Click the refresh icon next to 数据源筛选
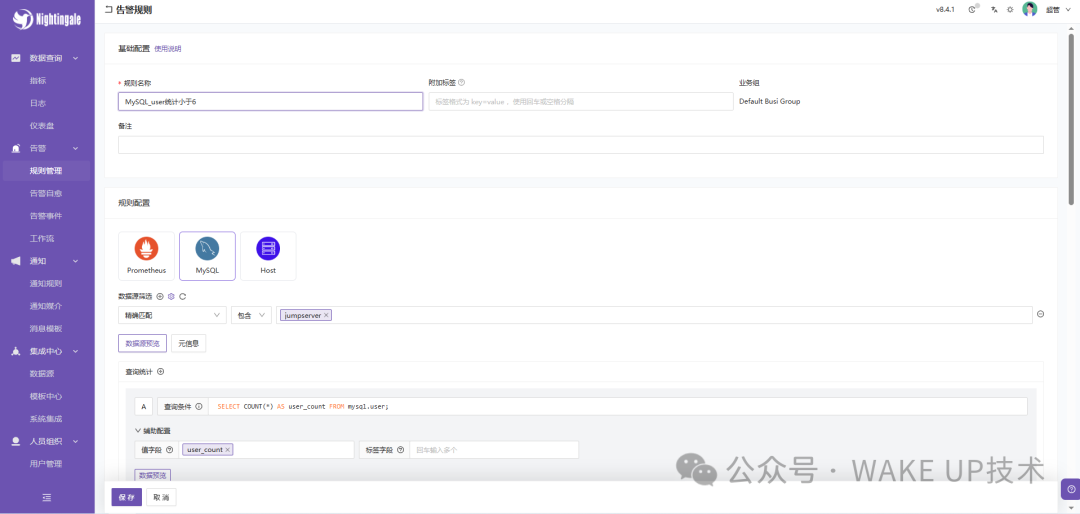 point(183,296)
